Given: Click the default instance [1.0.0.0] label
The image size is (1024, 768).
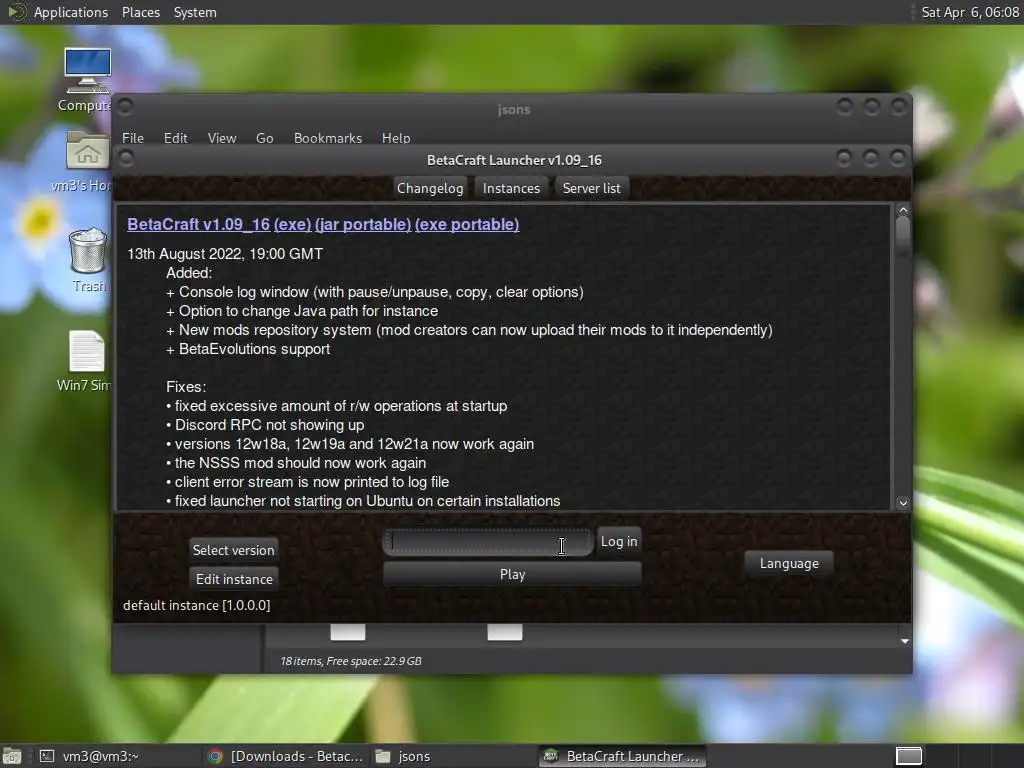Looking at the screenshot, I should [197, 605].
